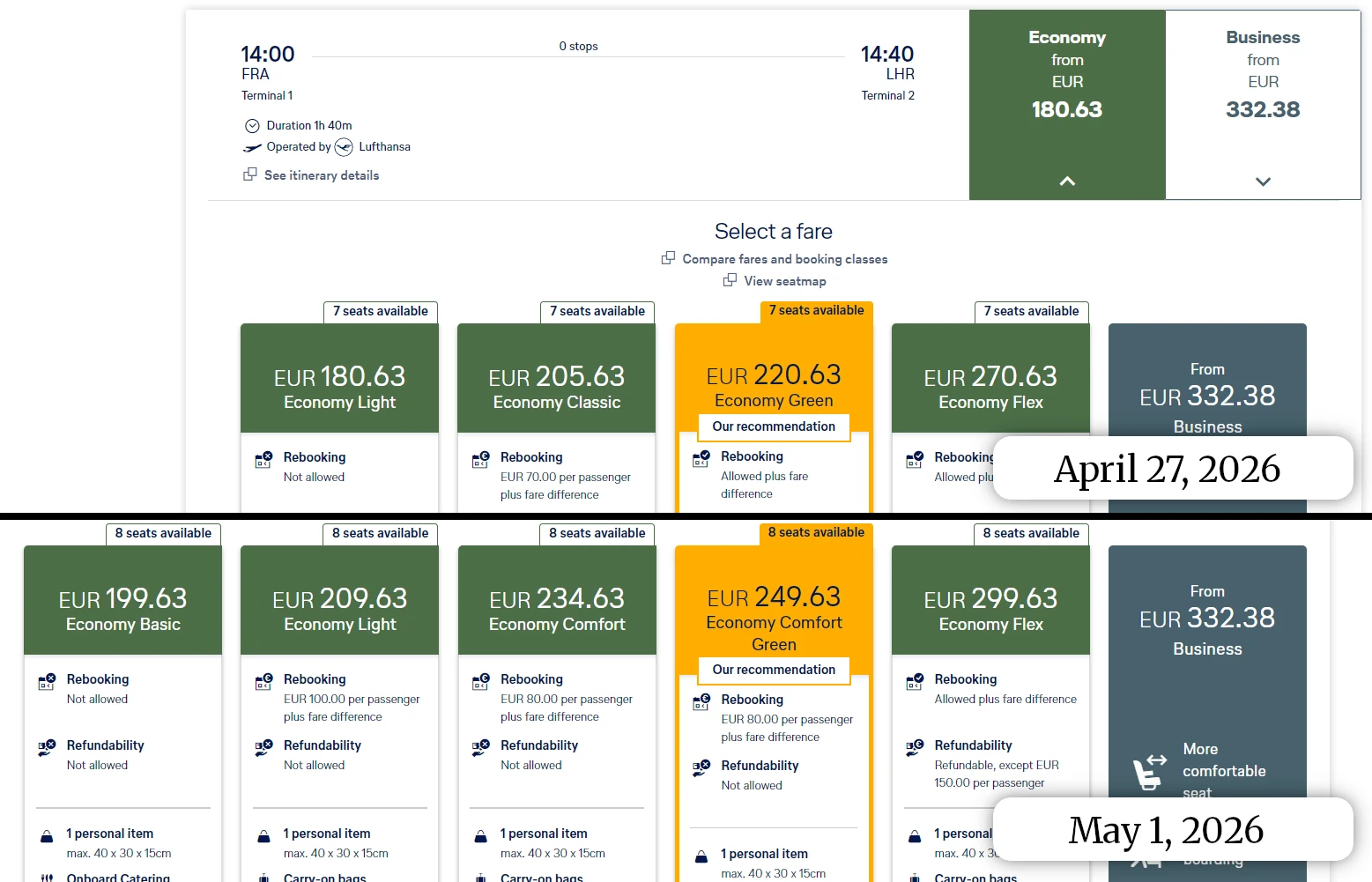Click Rebooking icon in EUR 249.63 Comfort Green card

point(701,701)
